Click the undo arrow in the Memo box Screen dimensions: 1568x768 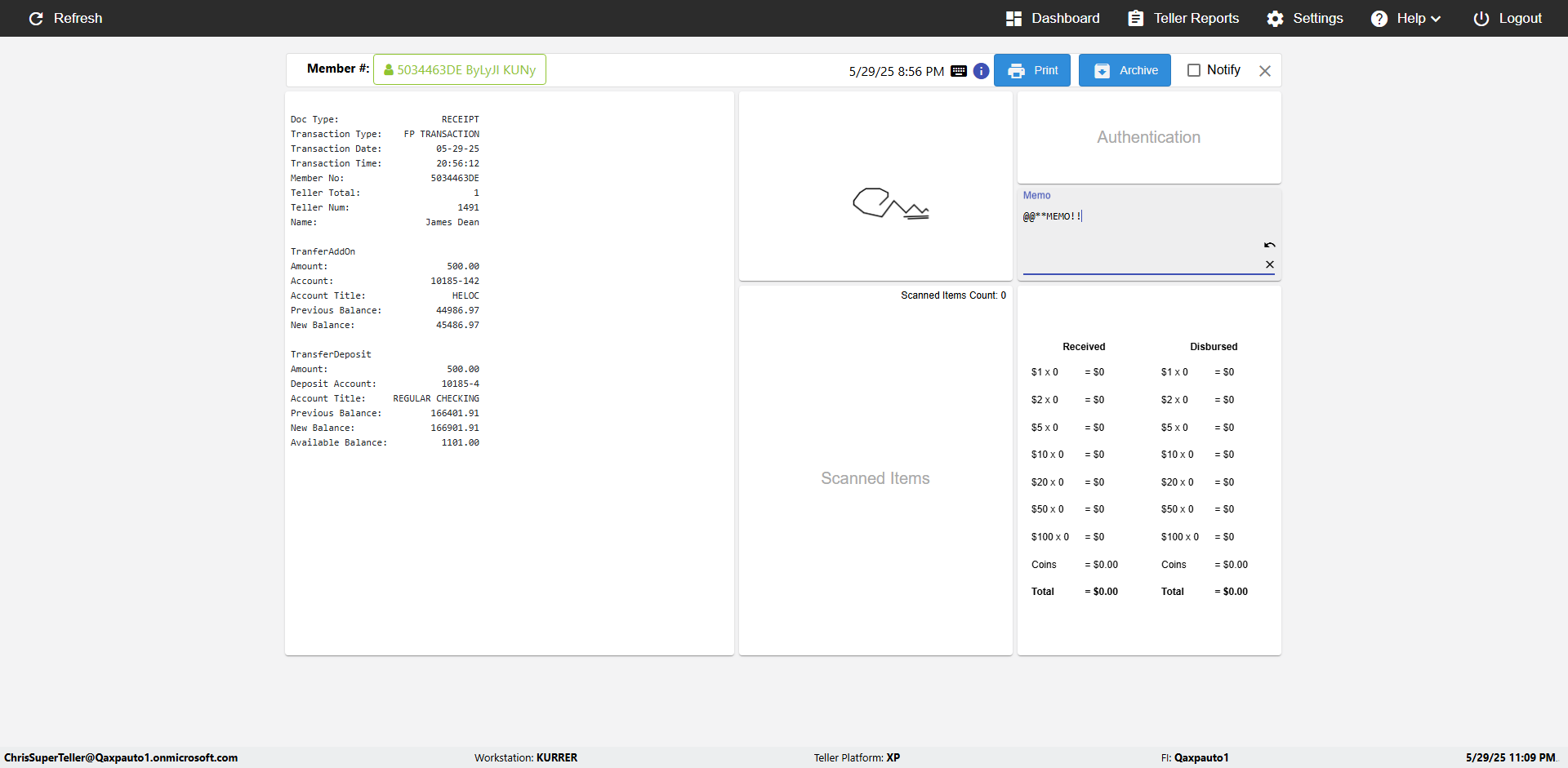[1269, 245]
